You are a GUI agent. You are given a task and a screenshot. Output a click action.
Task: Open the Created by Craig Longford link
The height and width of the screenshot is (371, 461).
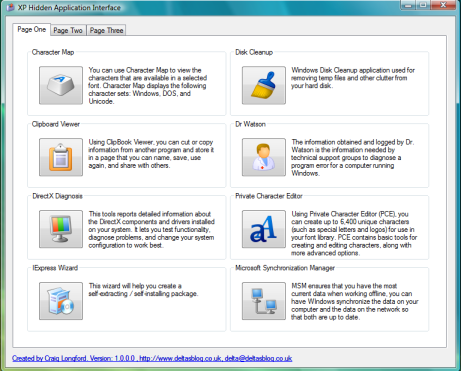point(152,358)
